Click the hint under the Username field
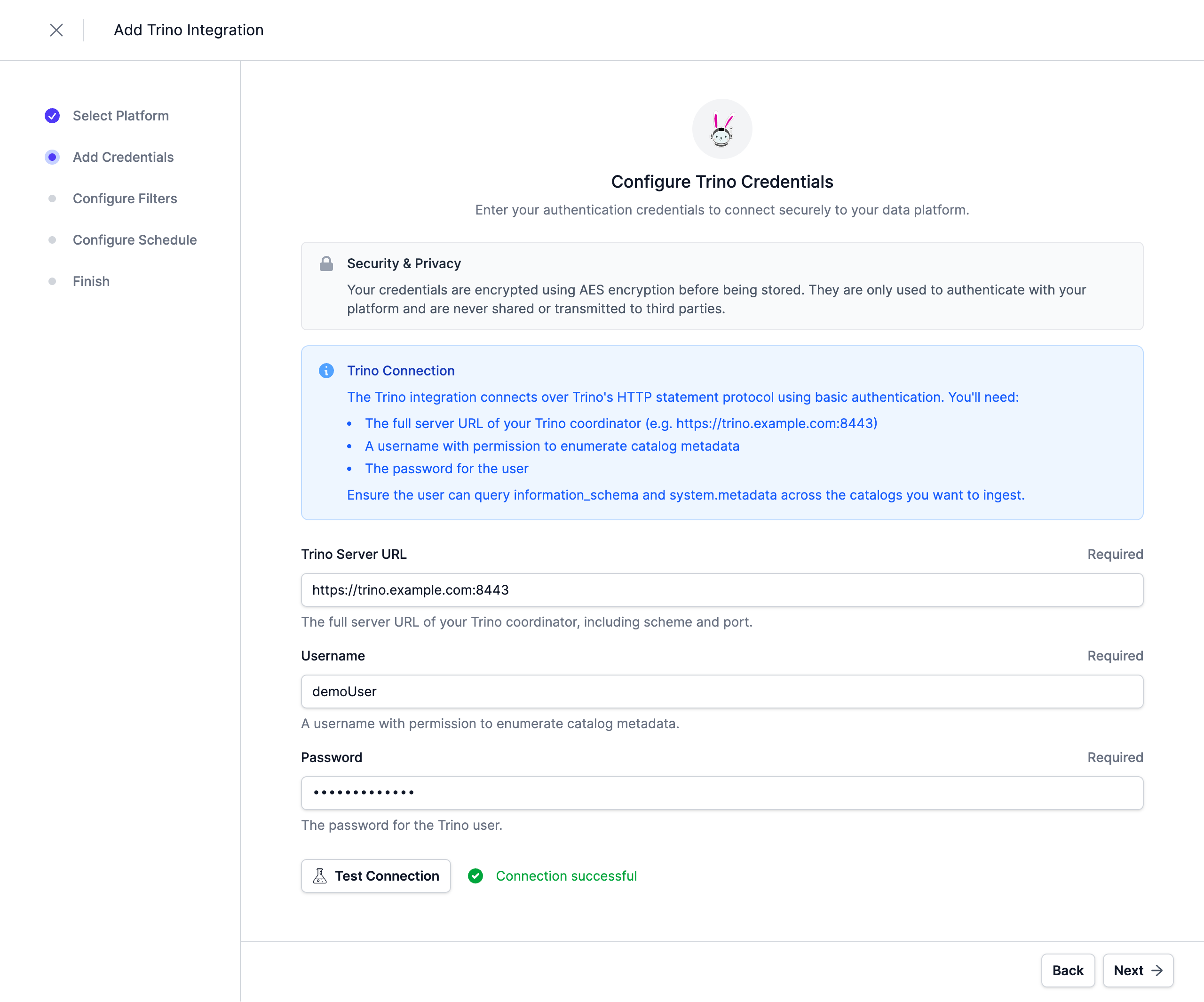The image size is (1204, 1002). (x=490, y=724)
